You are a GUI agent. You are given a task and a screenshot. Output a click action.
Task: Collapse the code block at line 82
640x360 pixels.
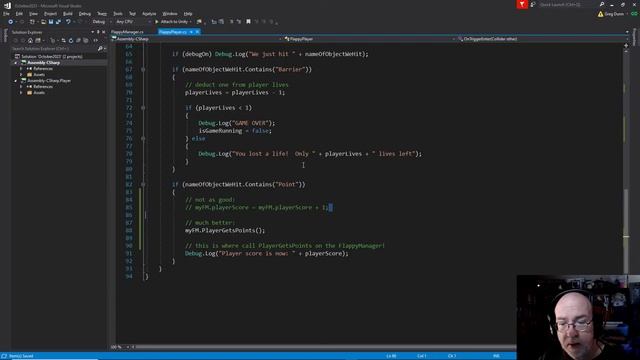coord(143,184)
